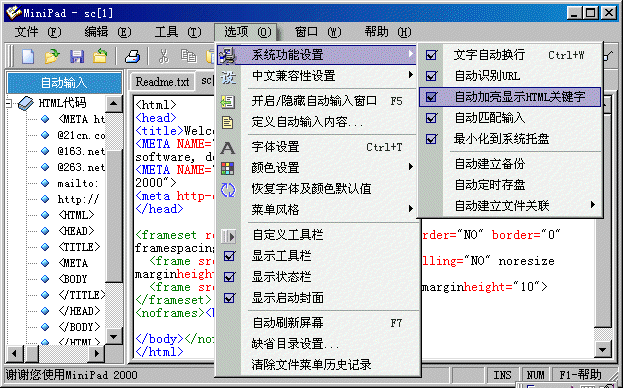Click the blue diamond beside </HEAD>
This screenshot has width=623, height=388.
(x=45, y=311)
